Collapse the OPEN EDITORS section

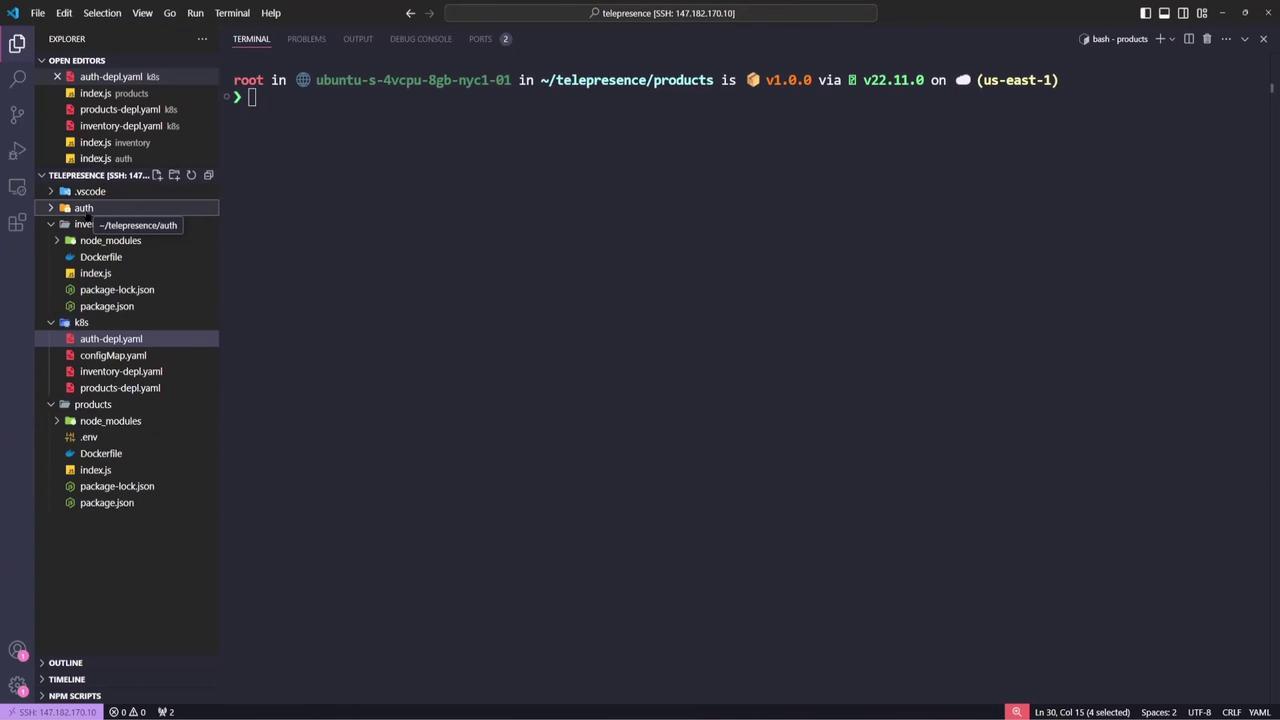(41, 60)
